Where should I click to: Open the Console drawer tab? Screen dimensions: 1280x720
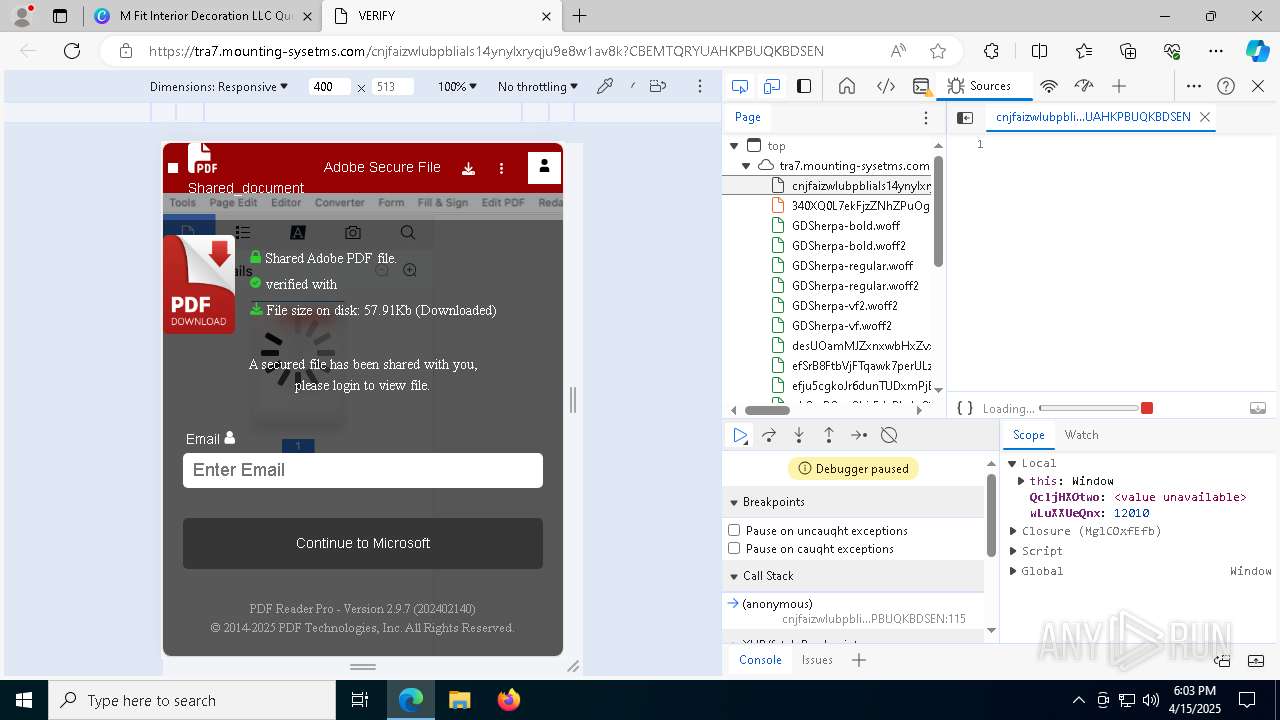(760, 660)
